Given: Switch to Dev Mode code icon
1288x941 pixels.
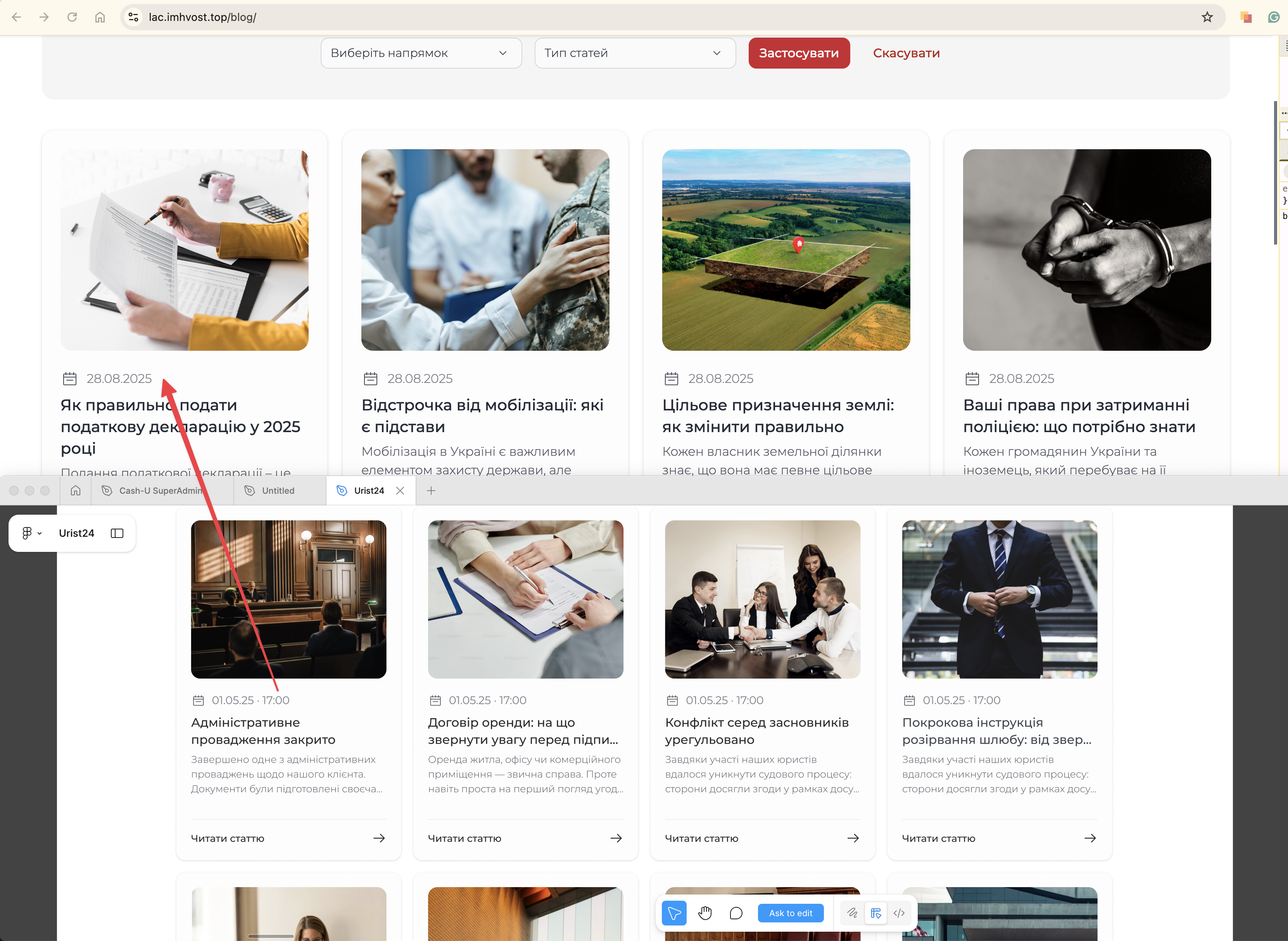Looking at the screenshot, I should (x=899, y=913).
